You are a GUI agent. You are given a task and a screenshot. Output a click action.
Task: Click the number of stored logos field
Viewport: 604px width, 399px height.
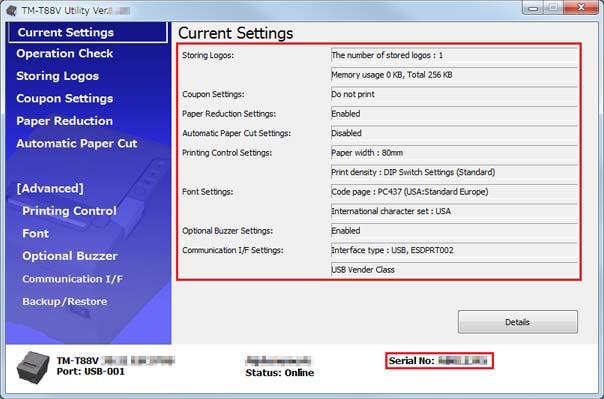click(x=454, y=55)
